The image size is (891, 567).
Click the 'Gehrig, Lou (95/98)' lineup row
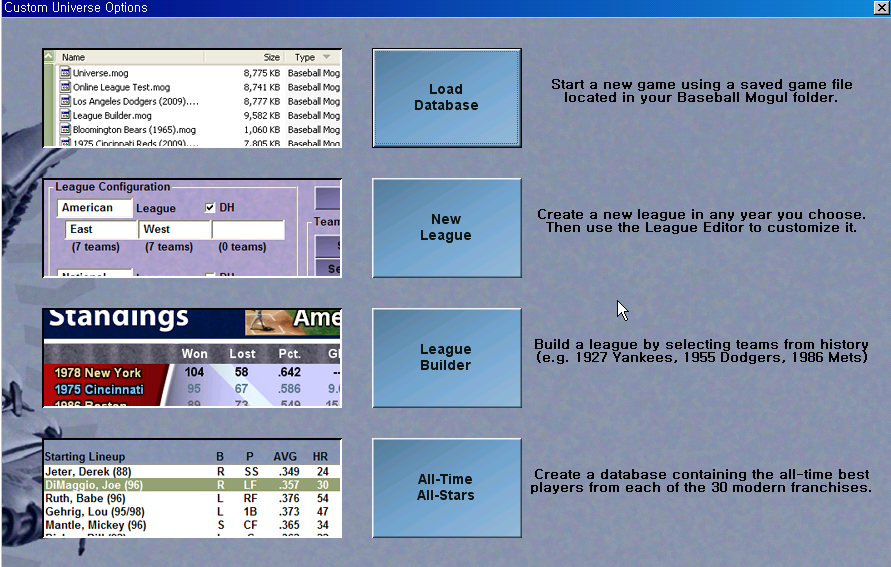192,512
